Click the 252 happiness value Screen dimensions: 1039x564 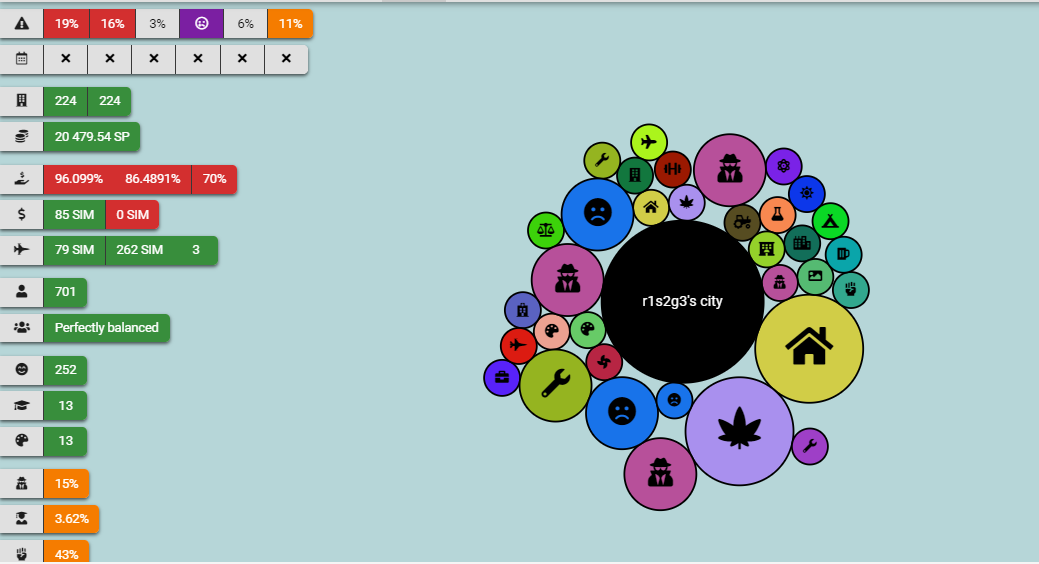(x=65, y=370)
